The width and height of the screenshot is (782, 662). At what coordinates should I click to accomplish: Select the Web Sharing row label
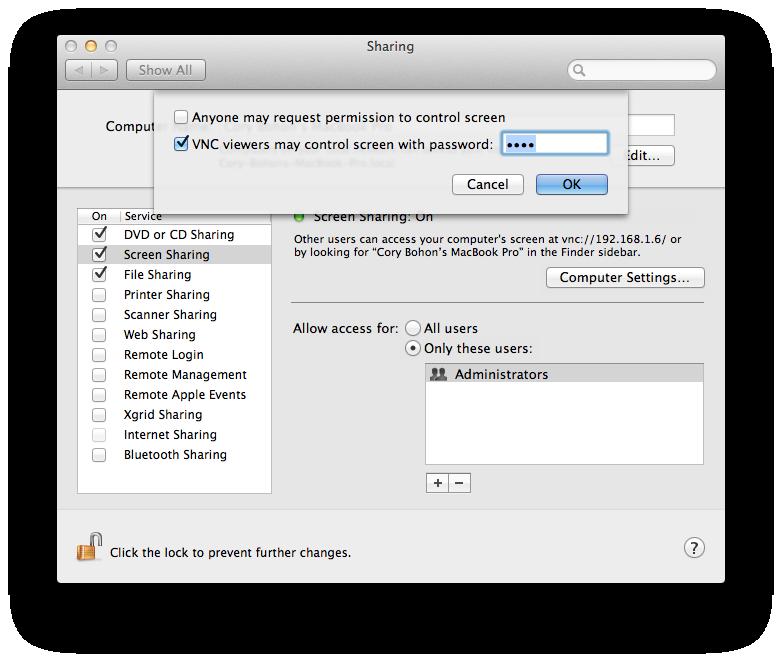click(160, 335)
